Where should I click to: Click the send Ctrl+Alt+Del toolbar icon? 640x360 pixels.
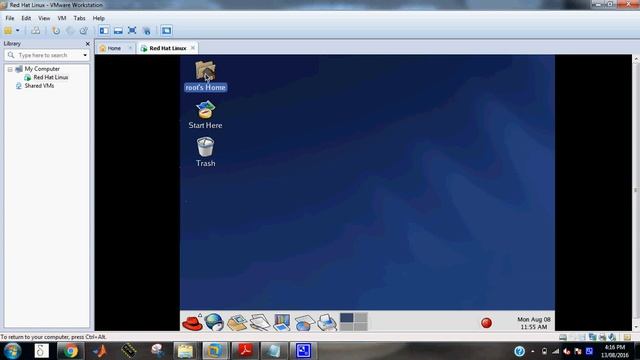point(36,31)
